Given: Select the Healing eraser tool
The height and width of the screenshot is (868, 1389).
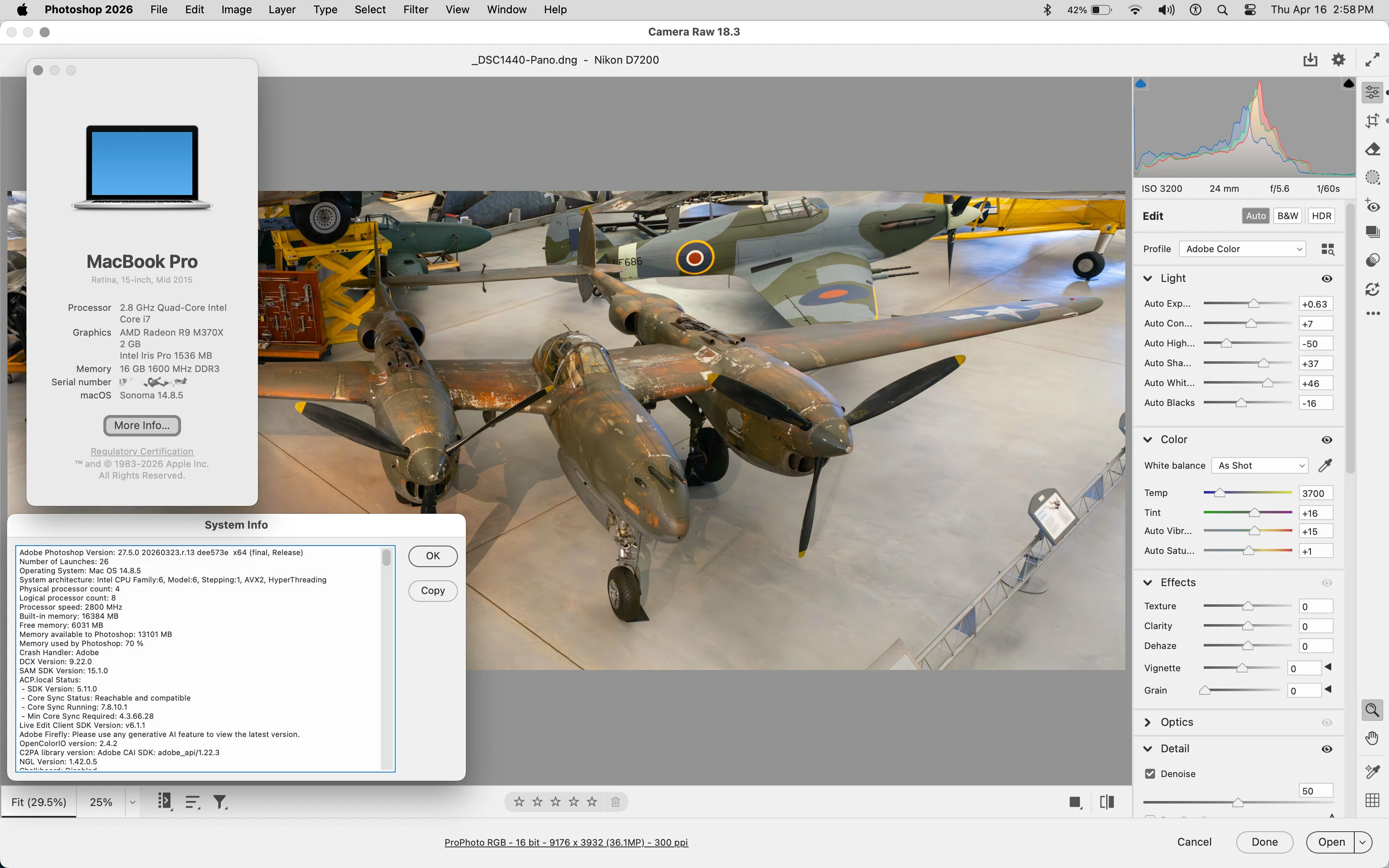Looking at the screenshot, I should [x=1372, y=149].
